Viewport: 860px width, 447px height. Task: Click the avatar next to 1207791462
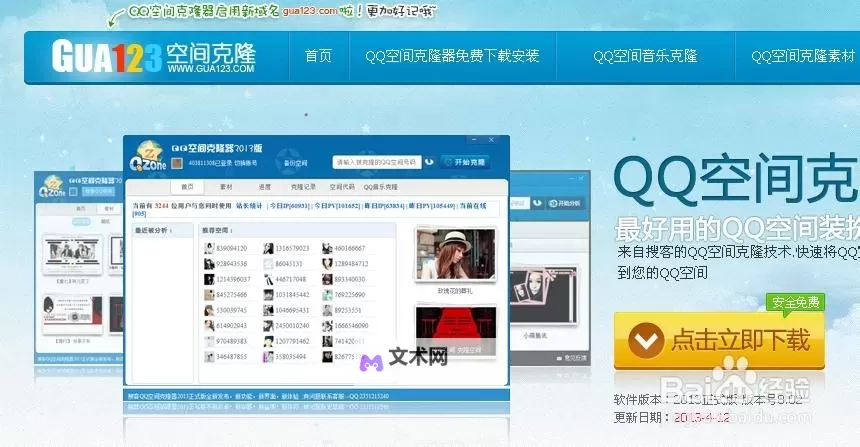click(268, 341)
